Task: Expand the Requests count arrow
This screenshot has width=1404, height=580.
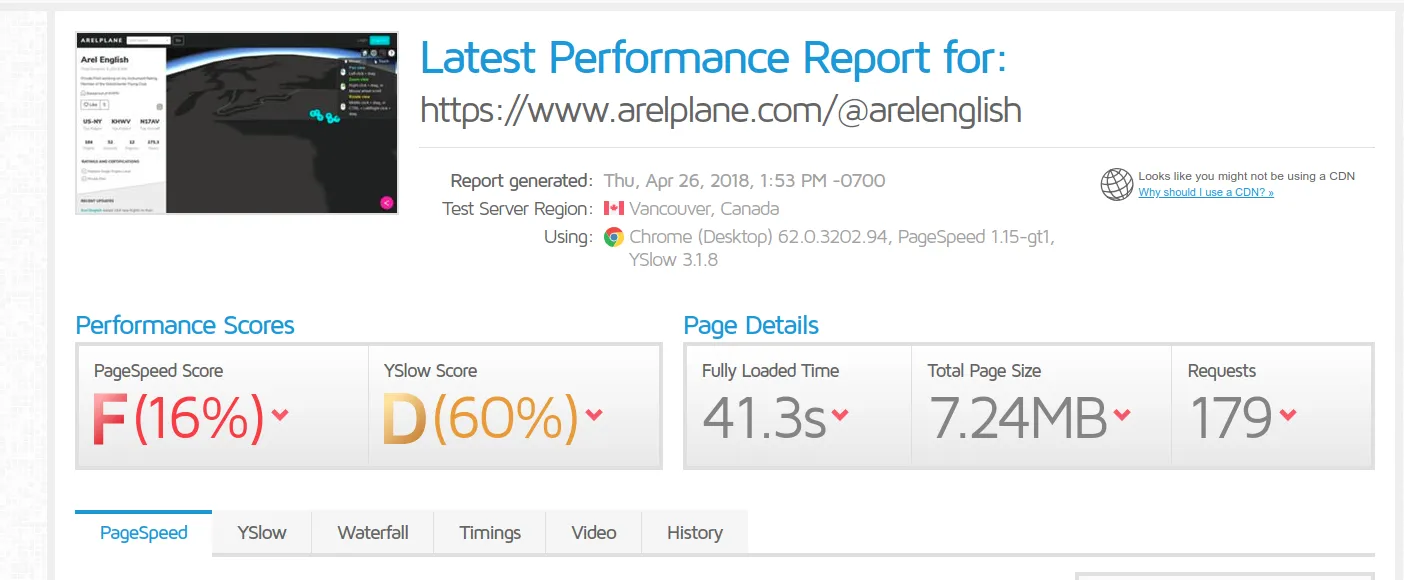Action: [x=1287, y=415]
